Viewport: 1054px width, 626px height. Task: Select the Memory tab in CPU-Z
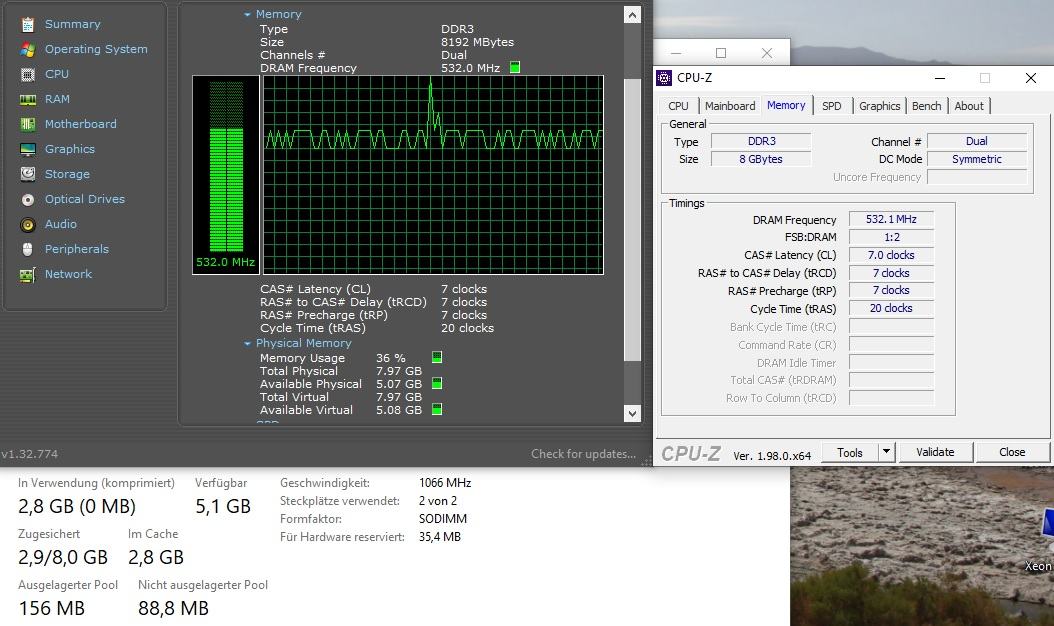(786, 106)
